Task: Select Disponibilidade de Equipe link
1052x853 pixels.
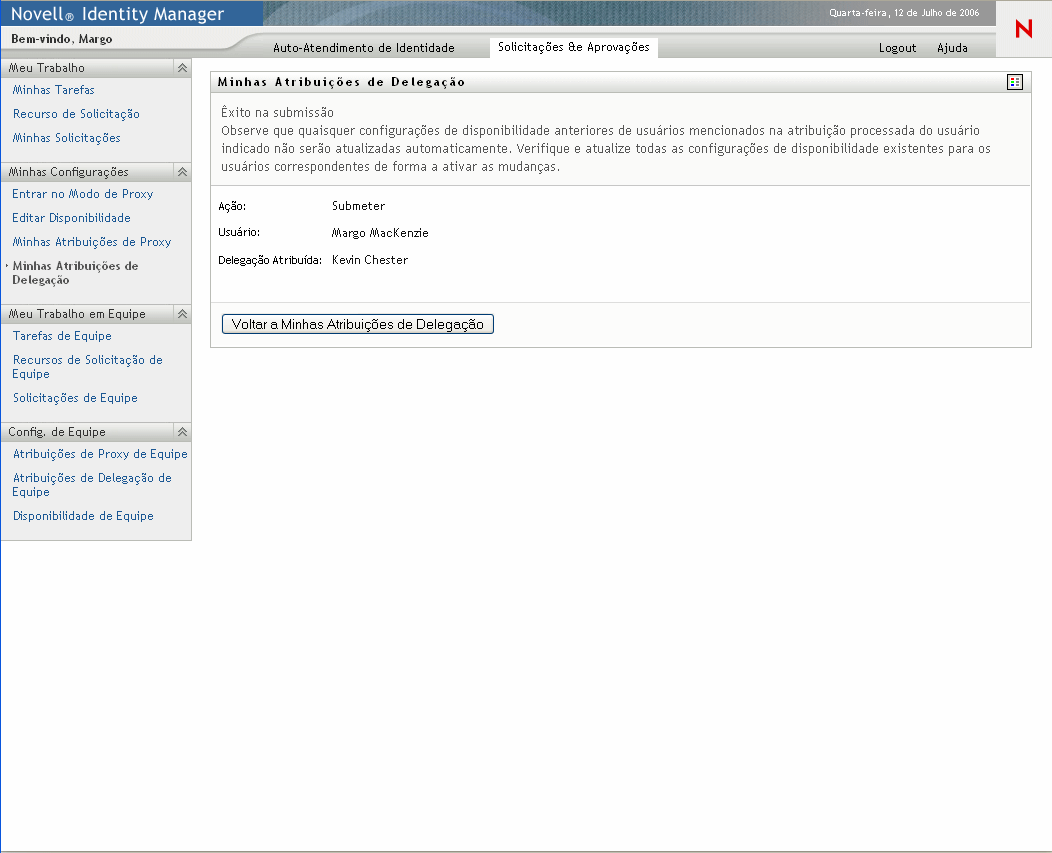Action: [83, 516]
